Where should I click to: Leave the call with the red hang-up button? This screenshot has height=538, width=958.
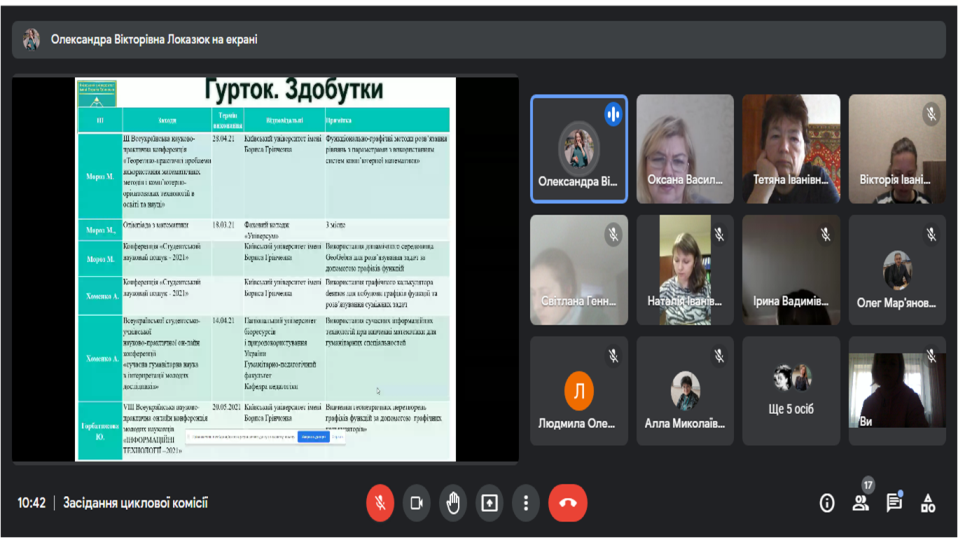[568, 503]
